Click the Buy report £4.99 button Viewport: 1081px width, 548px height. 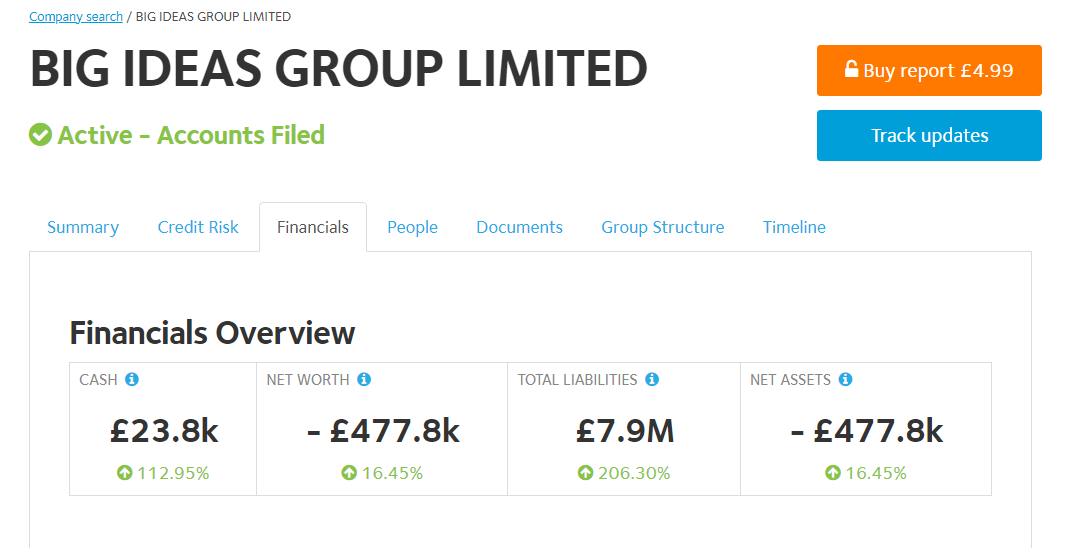tap(929, 70)
